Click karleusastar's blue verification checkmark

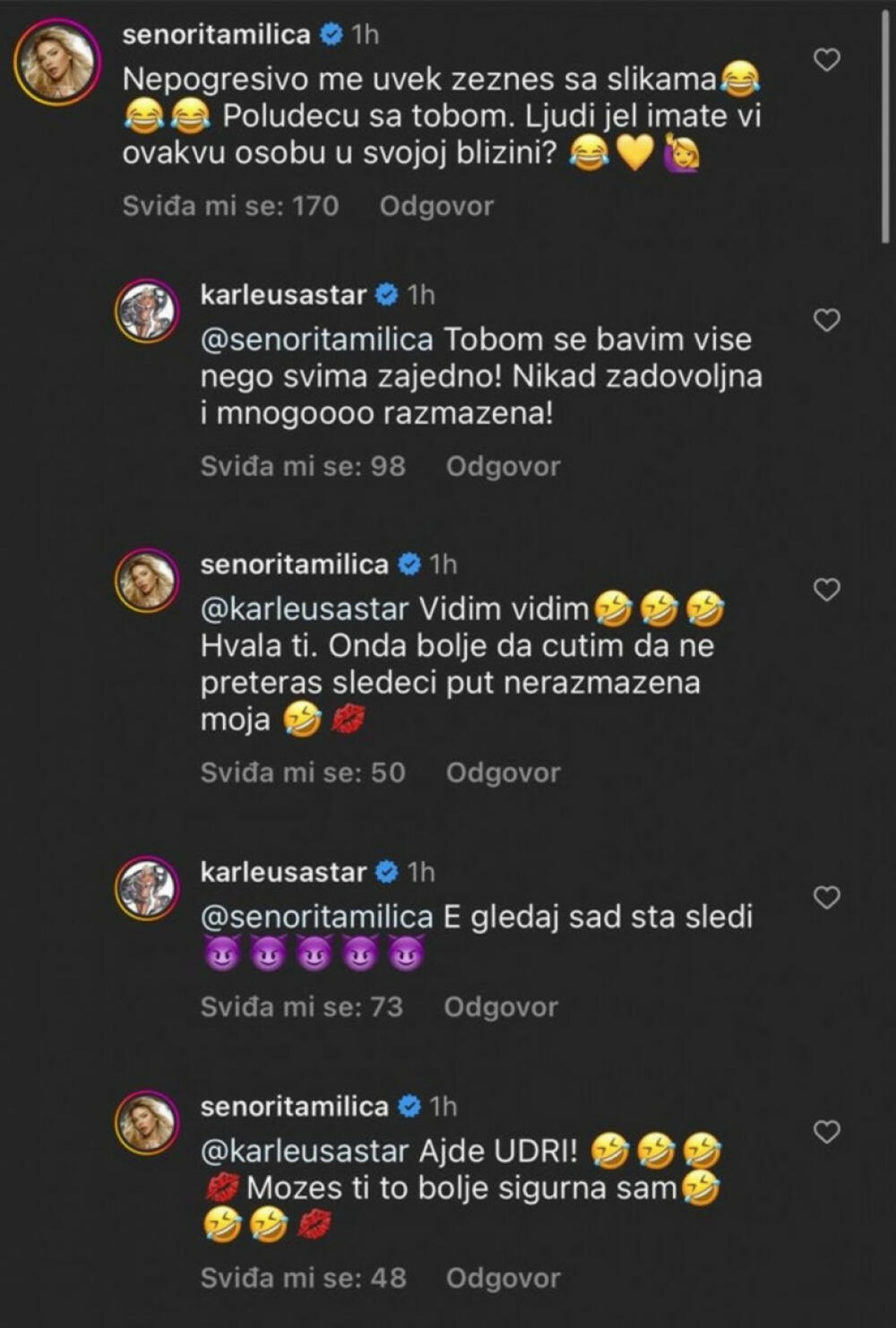388,293
